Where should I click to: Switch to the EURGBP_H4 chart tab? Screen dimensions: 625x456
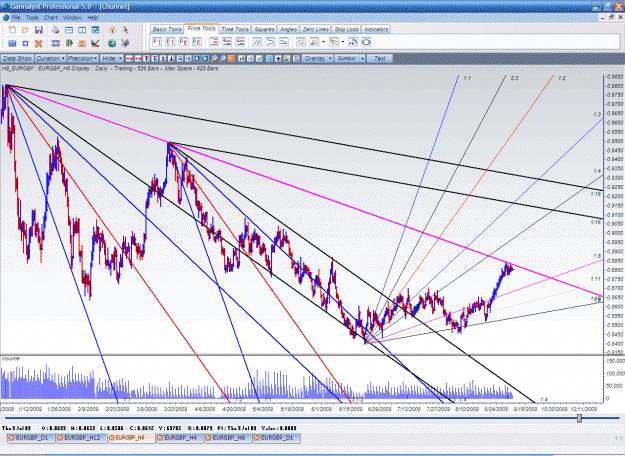coord(180,438)
